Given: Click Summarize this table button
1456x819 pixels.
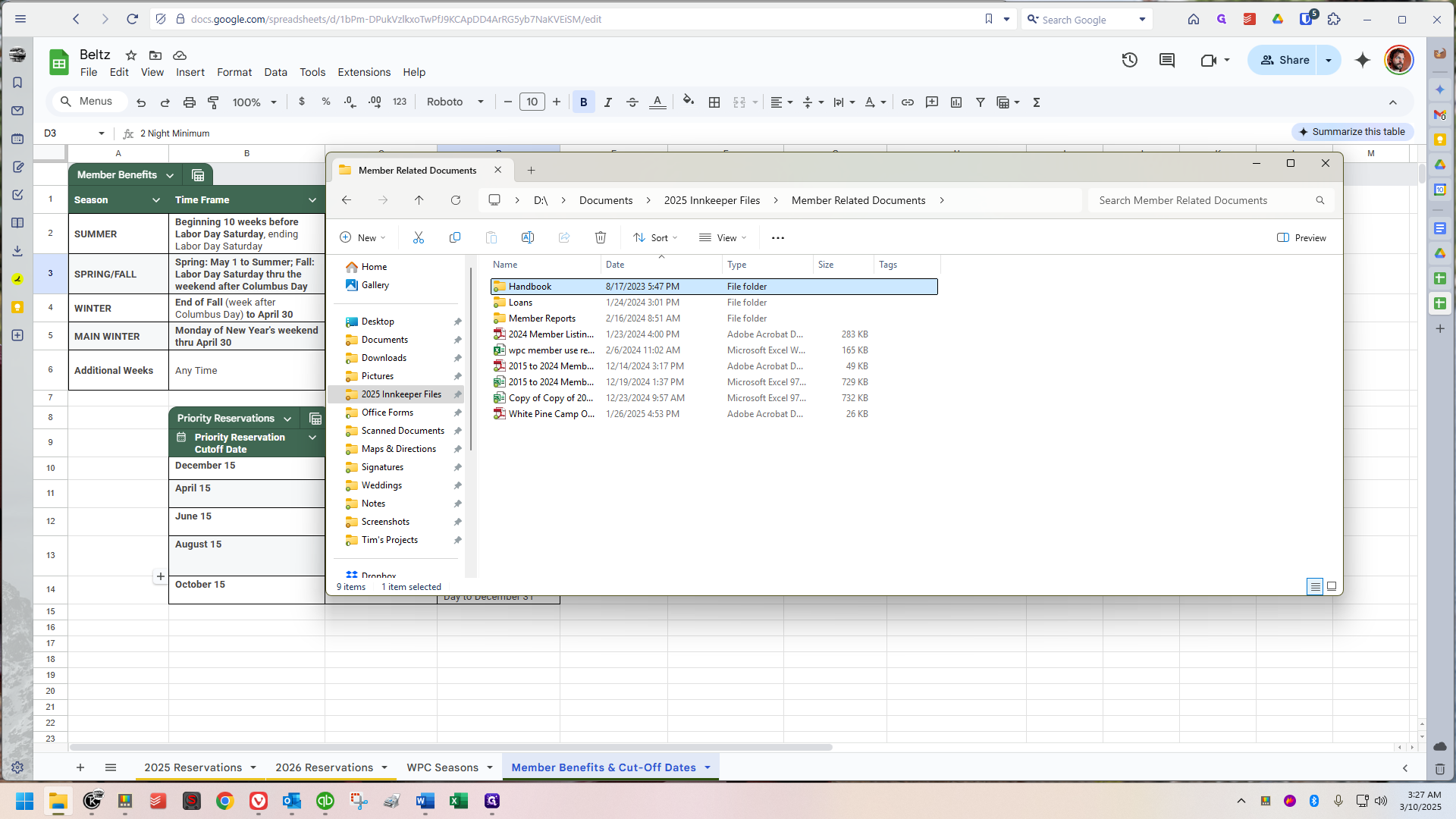Looking at the screenshot, I should 1352,132.
